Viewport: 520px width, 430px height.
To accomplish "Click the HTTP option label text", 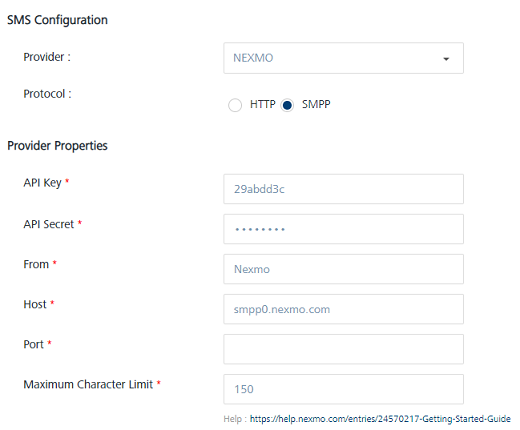I will (x=263, y=104).
